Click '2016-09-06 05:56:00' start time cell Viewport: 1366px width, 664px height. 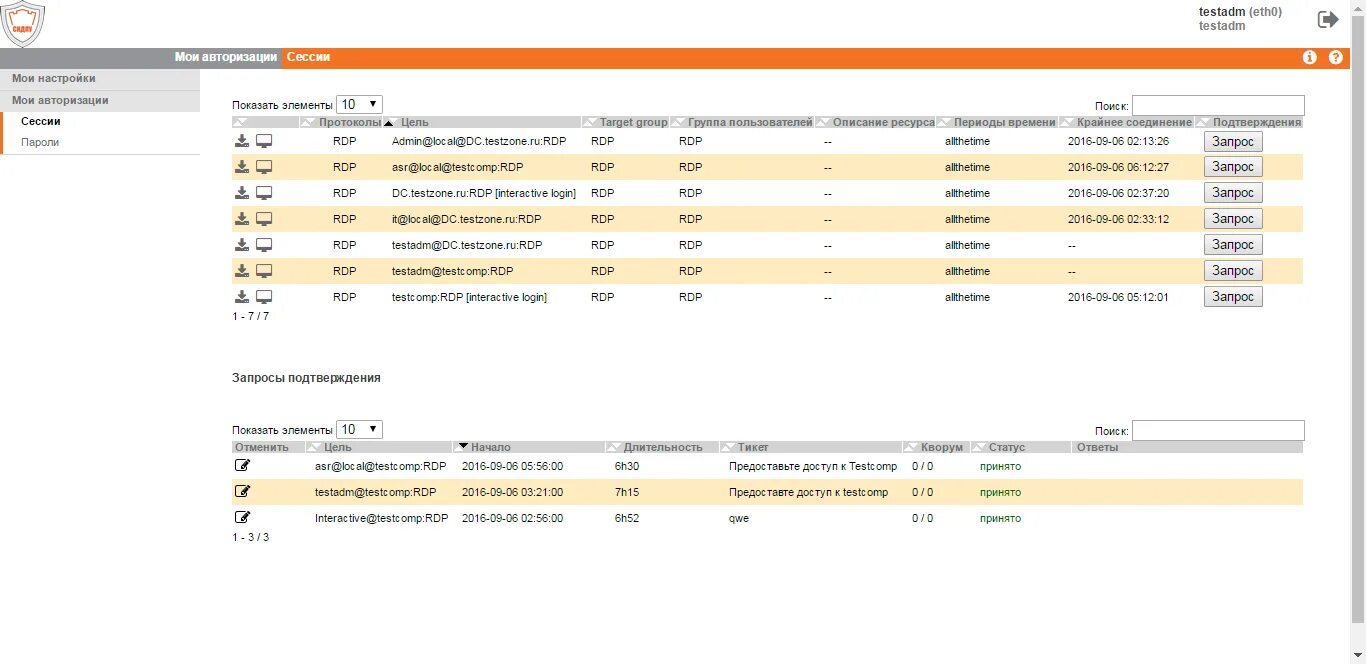pyautogui.click(x=512, y=466)
